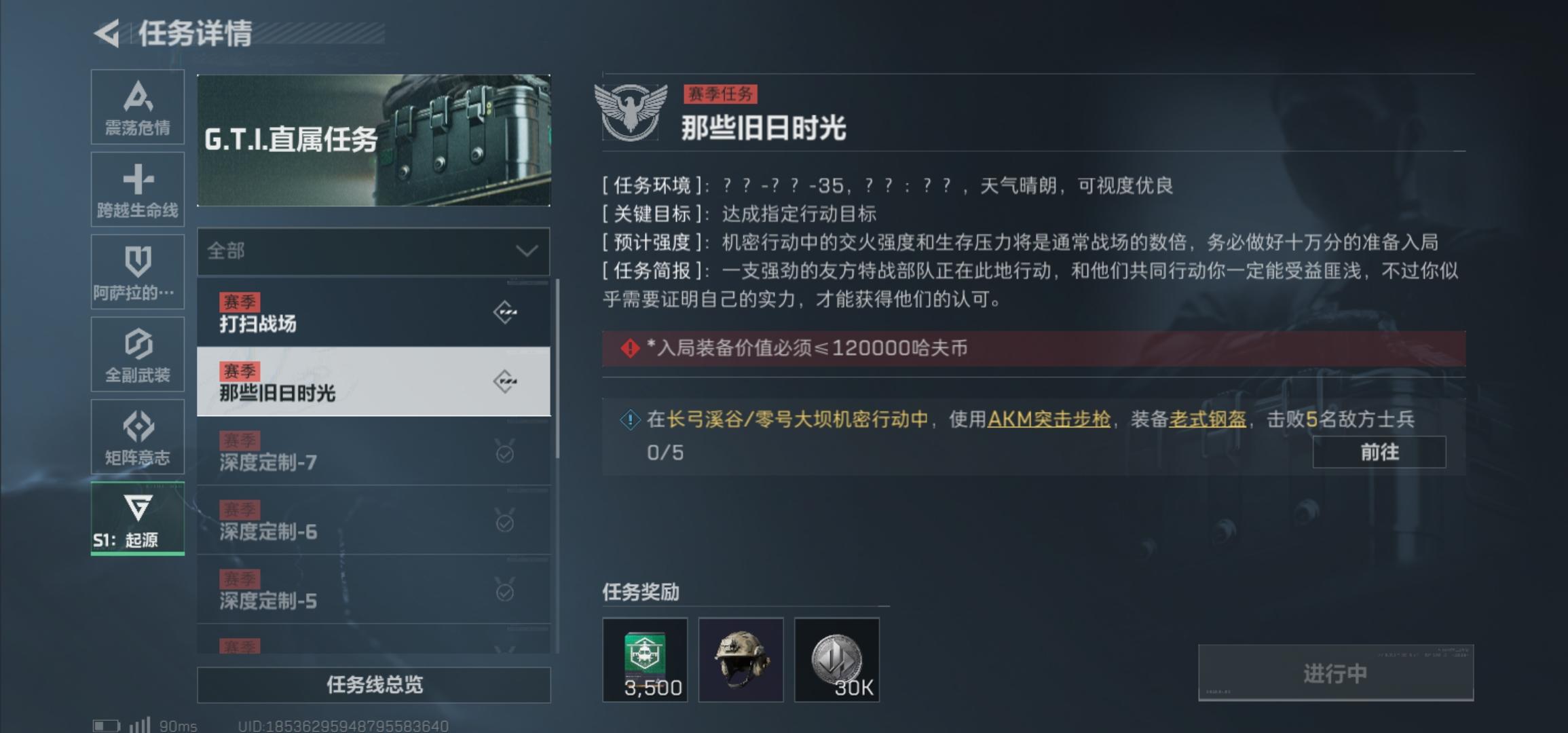
Task: Select the 跨越生命线 sidebar icon
Action: (x=138, y=189)
